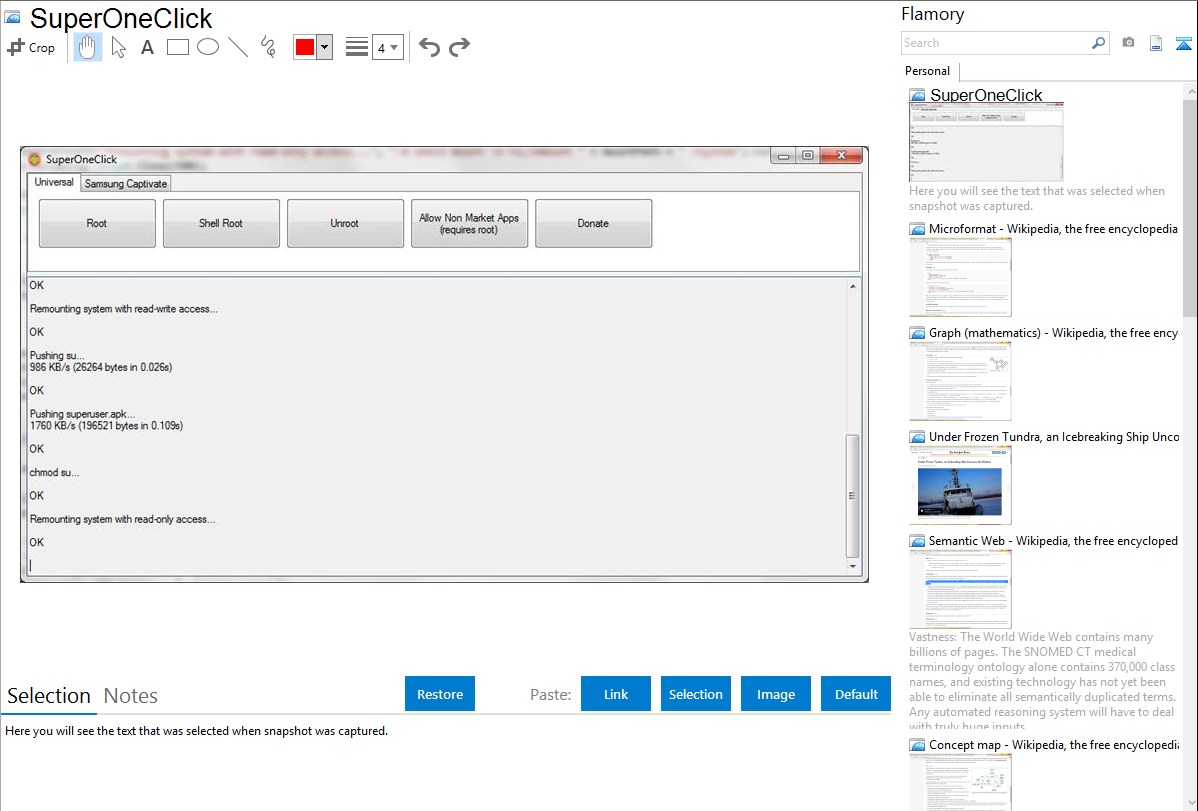Click the camera capture icon
This screenshot has height=811, width=1198.
click(x=1128, y=43)
